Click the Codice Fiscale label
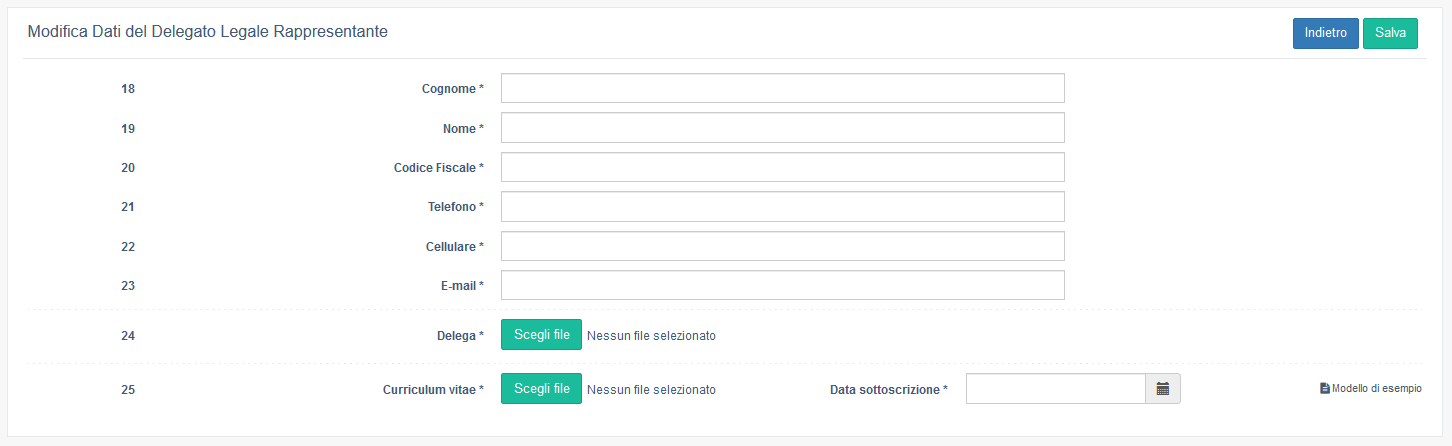The width and height of the screenshot is (1452, 446). coord(438,168)
